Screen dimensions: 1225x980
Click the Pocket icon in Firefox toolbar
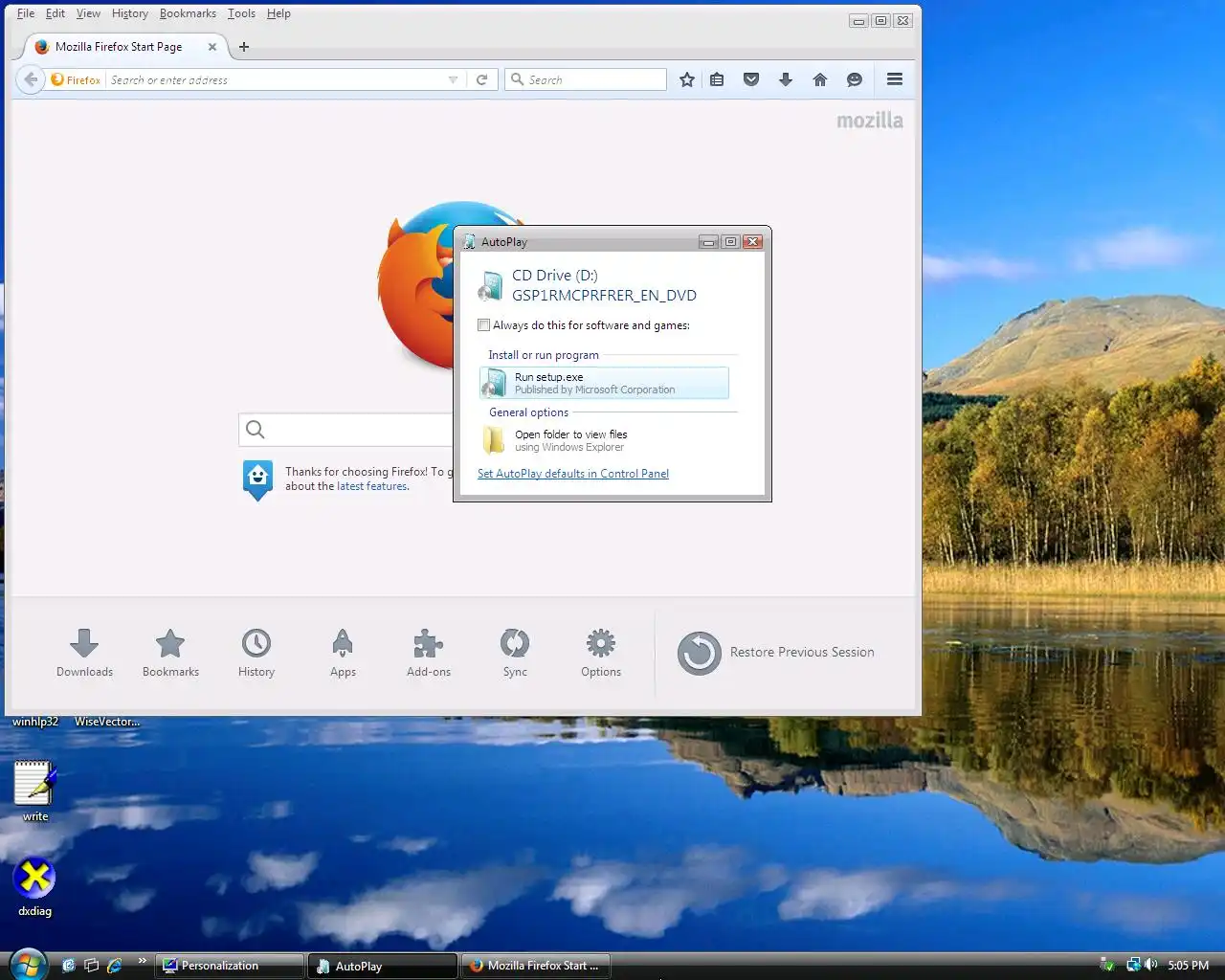[751, 79]
